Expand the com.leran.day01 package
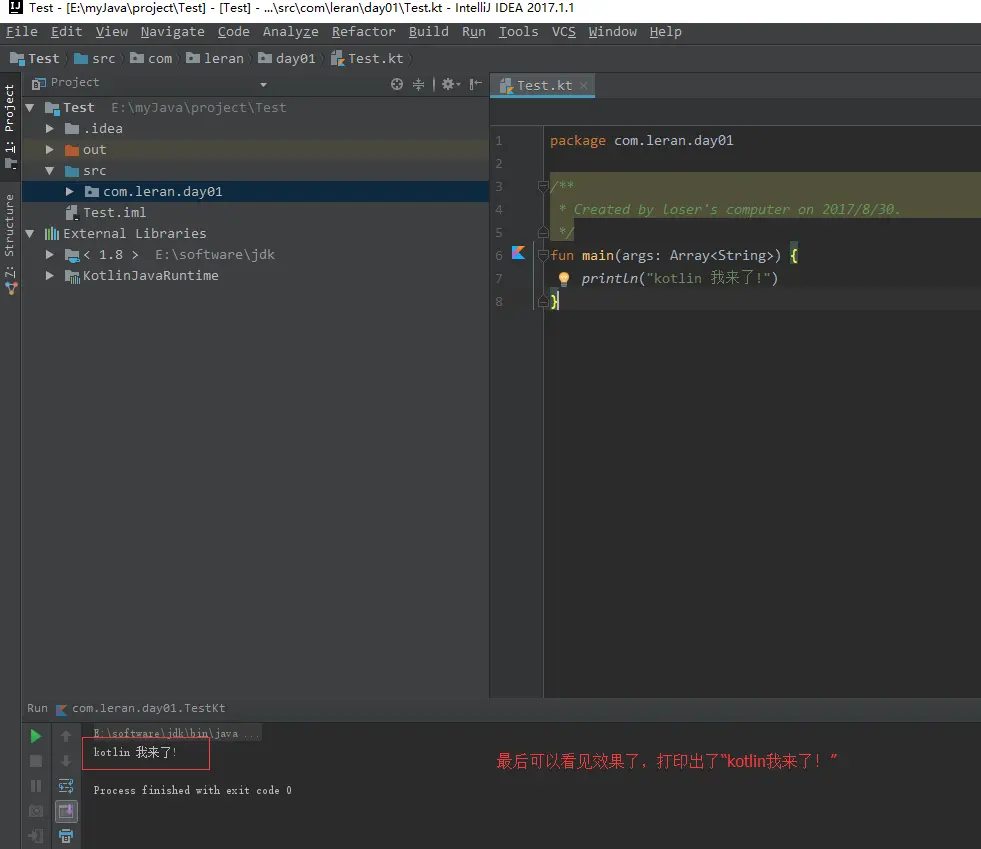This screenshot has height=849, width=981. tap(69, 191)
